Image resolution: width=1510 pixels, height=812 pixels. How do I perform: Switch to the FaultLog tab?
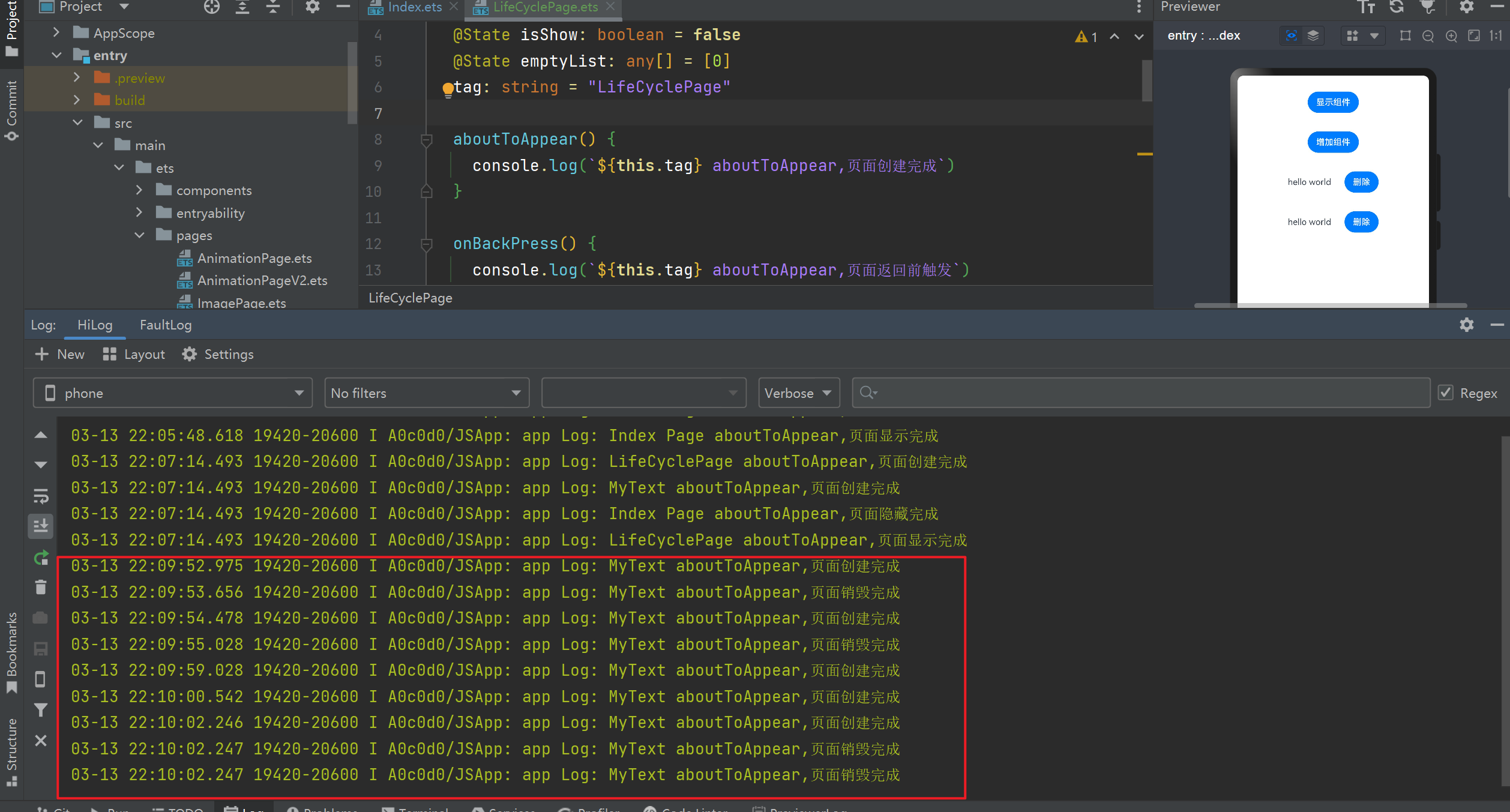166,325
